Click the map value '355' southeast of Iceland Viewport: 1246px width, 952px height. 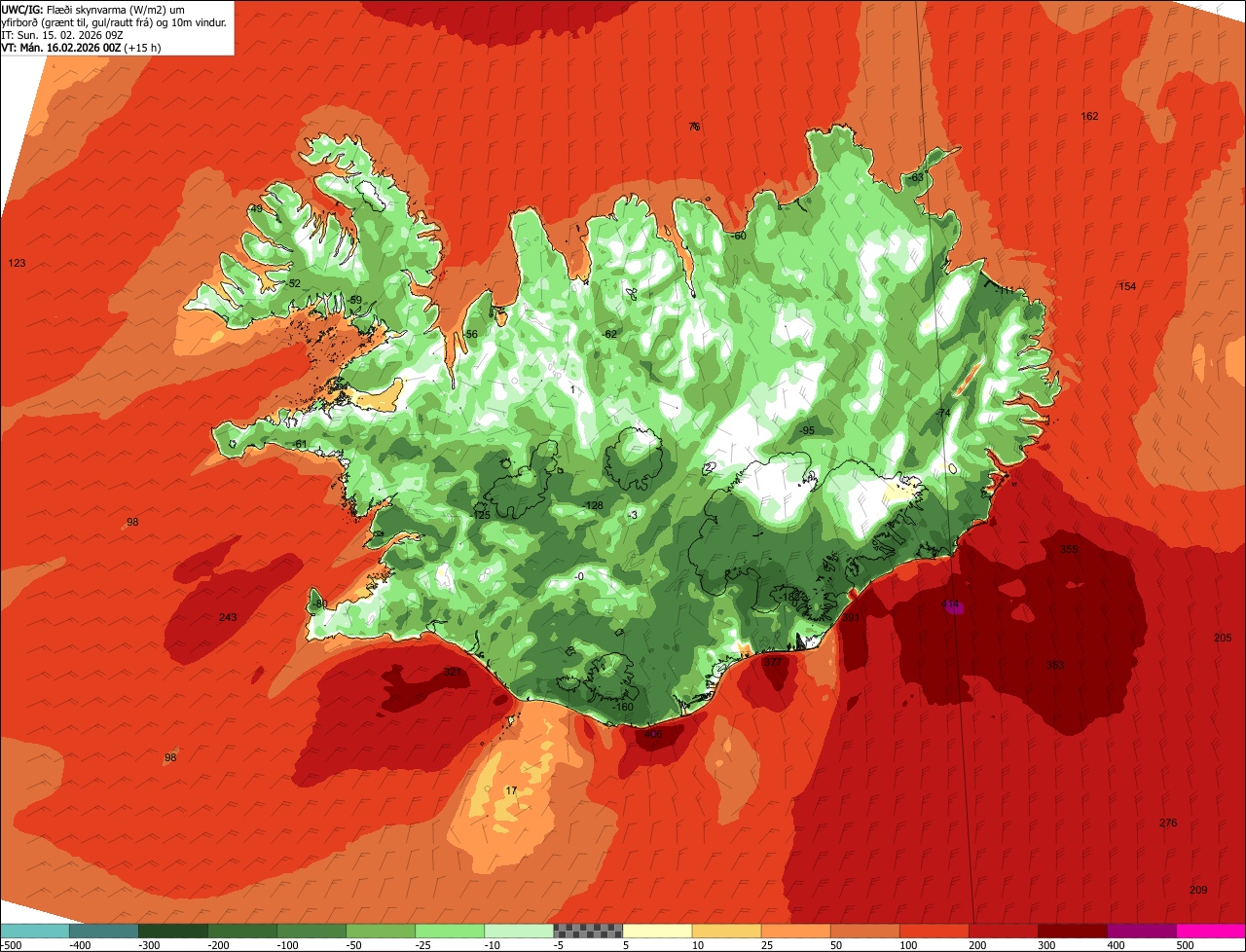click(1069, 550)
